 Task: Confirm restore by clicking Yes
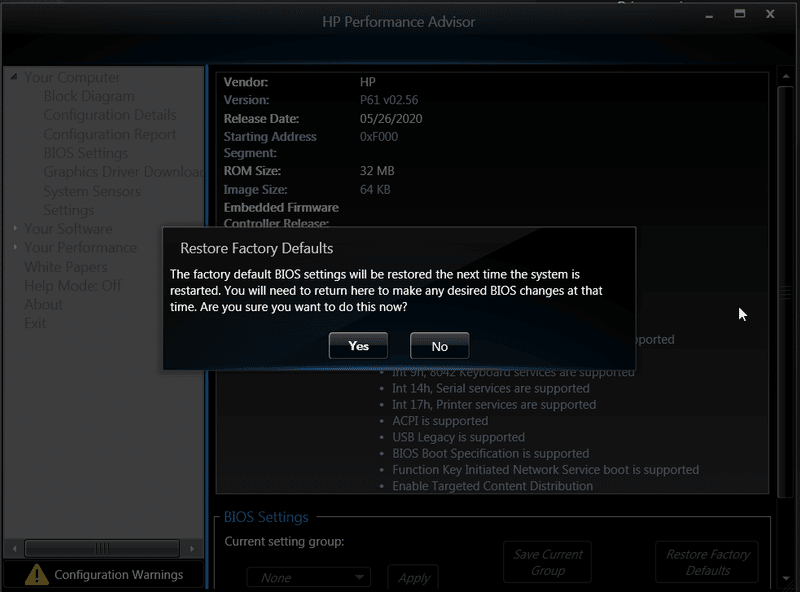pyautogui.click(x=358, y=346)
